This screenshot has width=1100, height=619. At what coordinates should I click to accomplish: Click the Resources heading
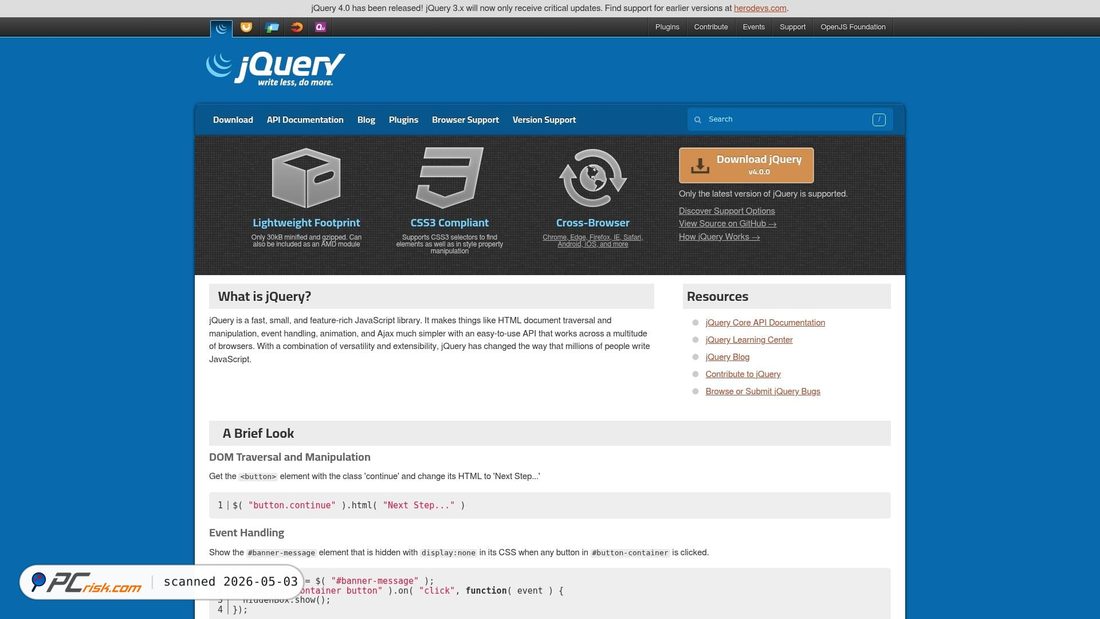tap(718, 296)
